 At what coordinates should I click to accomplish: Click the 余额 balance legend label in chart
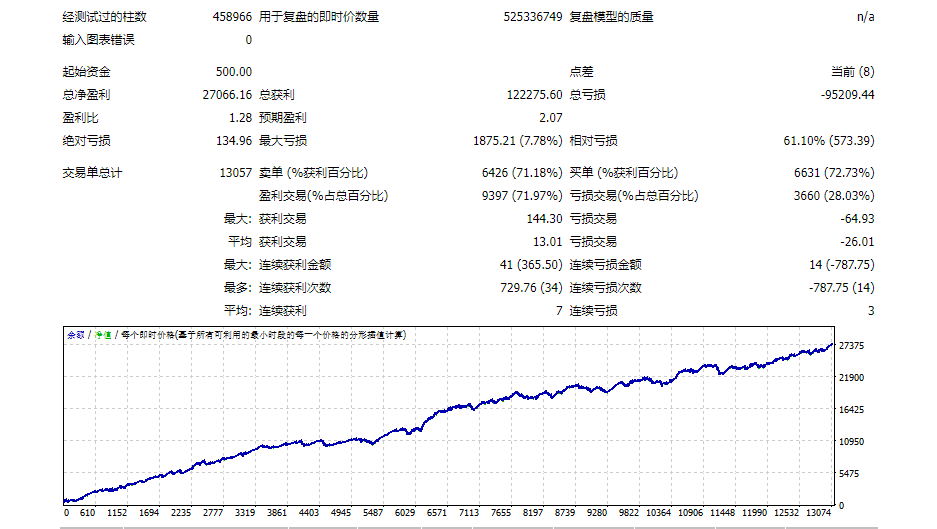coord(75,335)
